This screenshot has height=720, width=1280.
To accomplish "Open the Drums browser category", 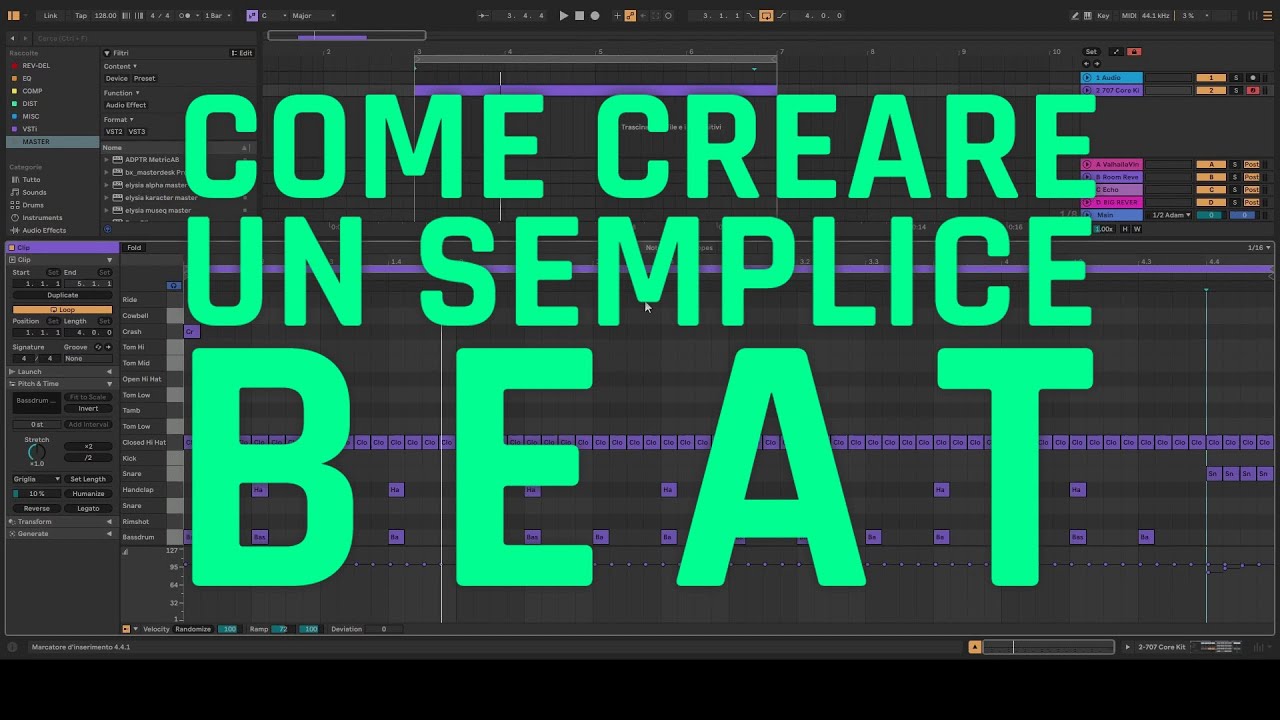I will click(33, 205).
